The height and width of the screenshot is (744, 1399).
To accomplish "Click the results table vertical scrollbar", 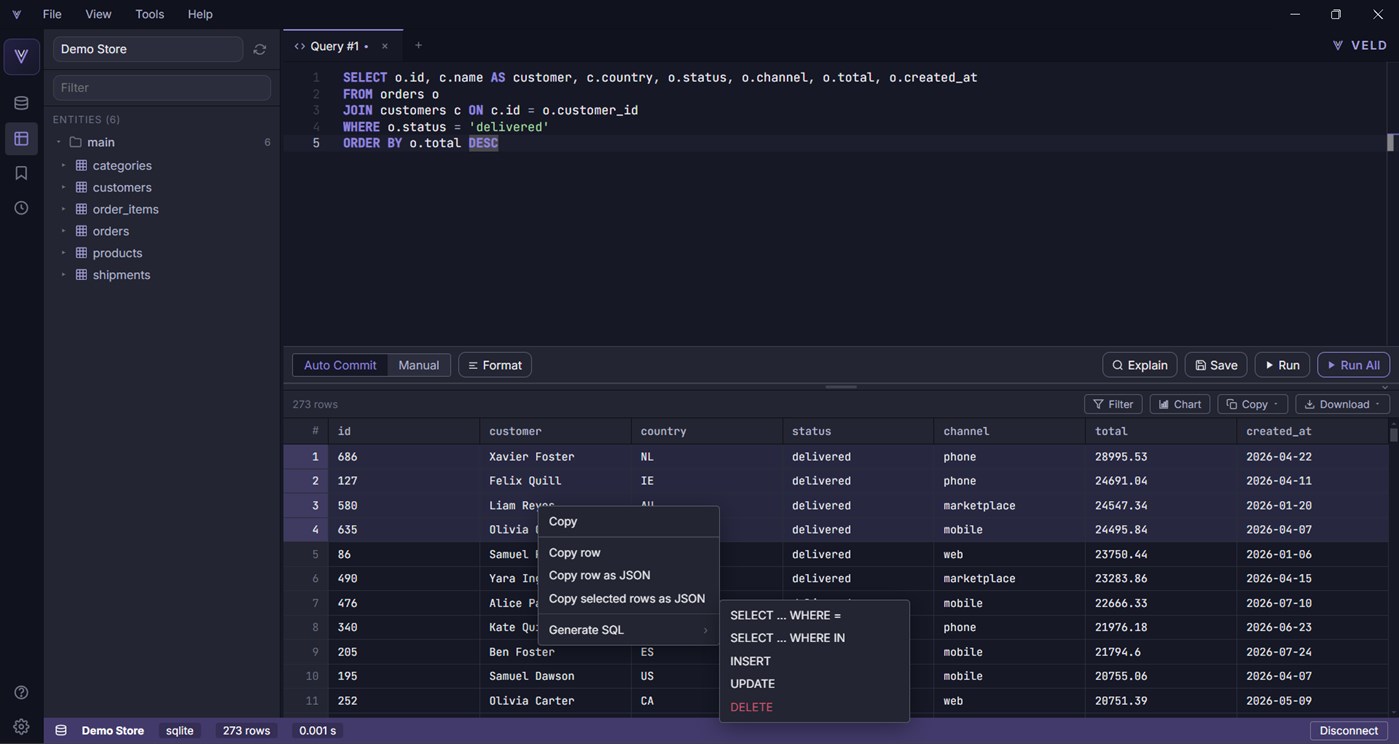I will point(1393,433).
